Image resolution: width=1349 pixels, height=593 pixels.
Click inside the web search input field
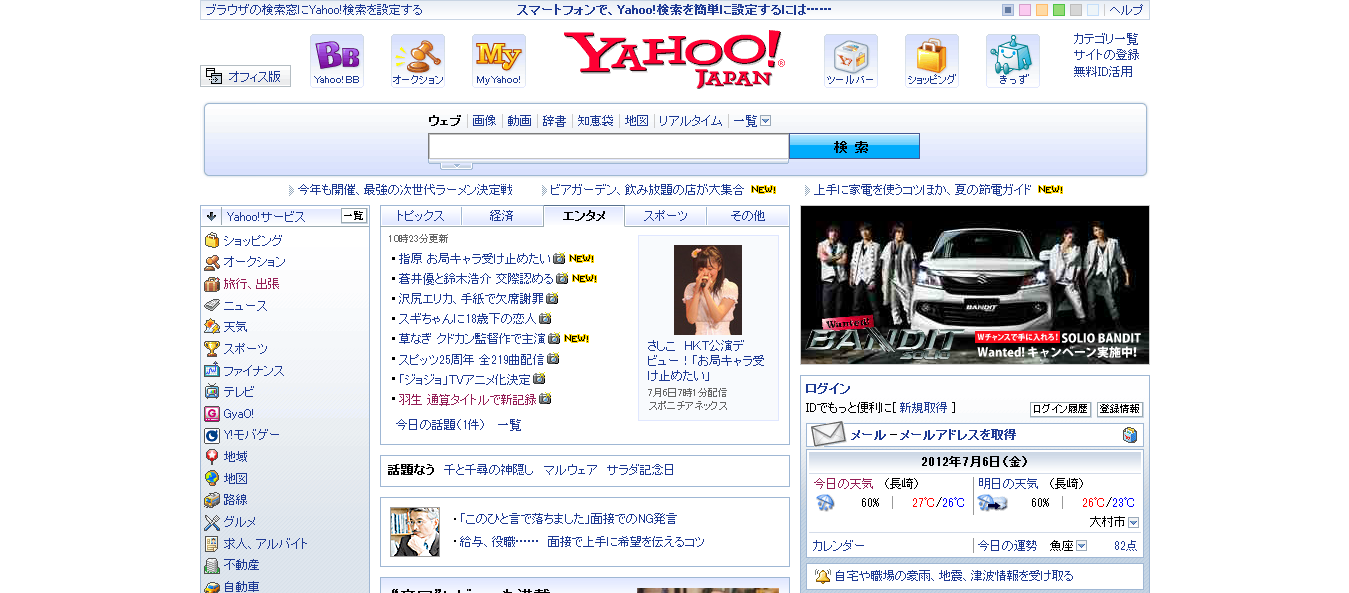click(609, 147)
